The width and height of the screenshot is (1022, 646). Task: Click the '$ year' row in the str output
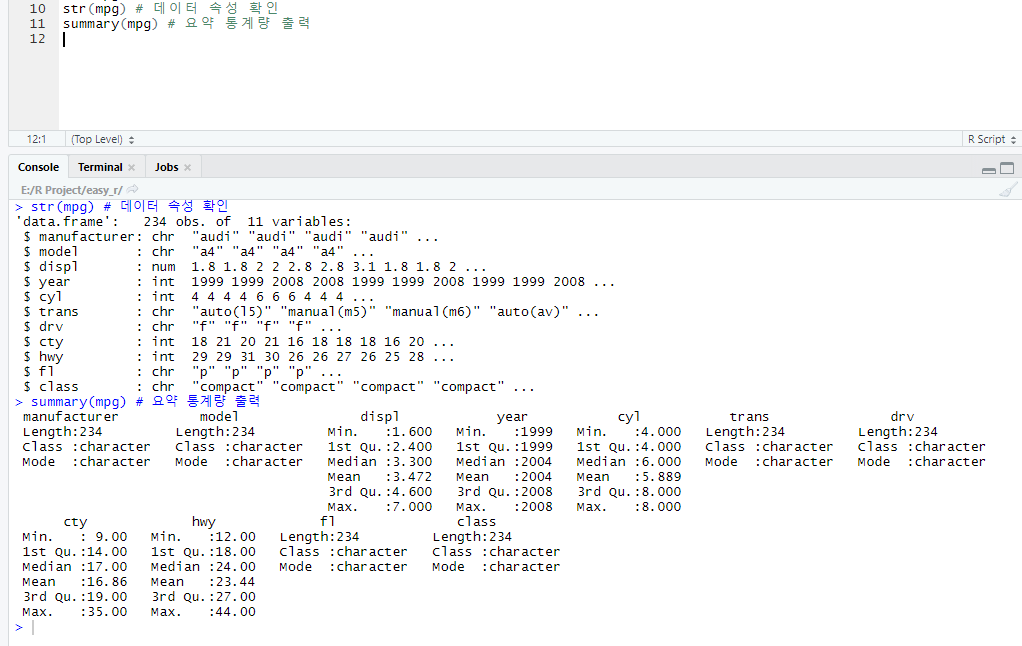point(319,282)
